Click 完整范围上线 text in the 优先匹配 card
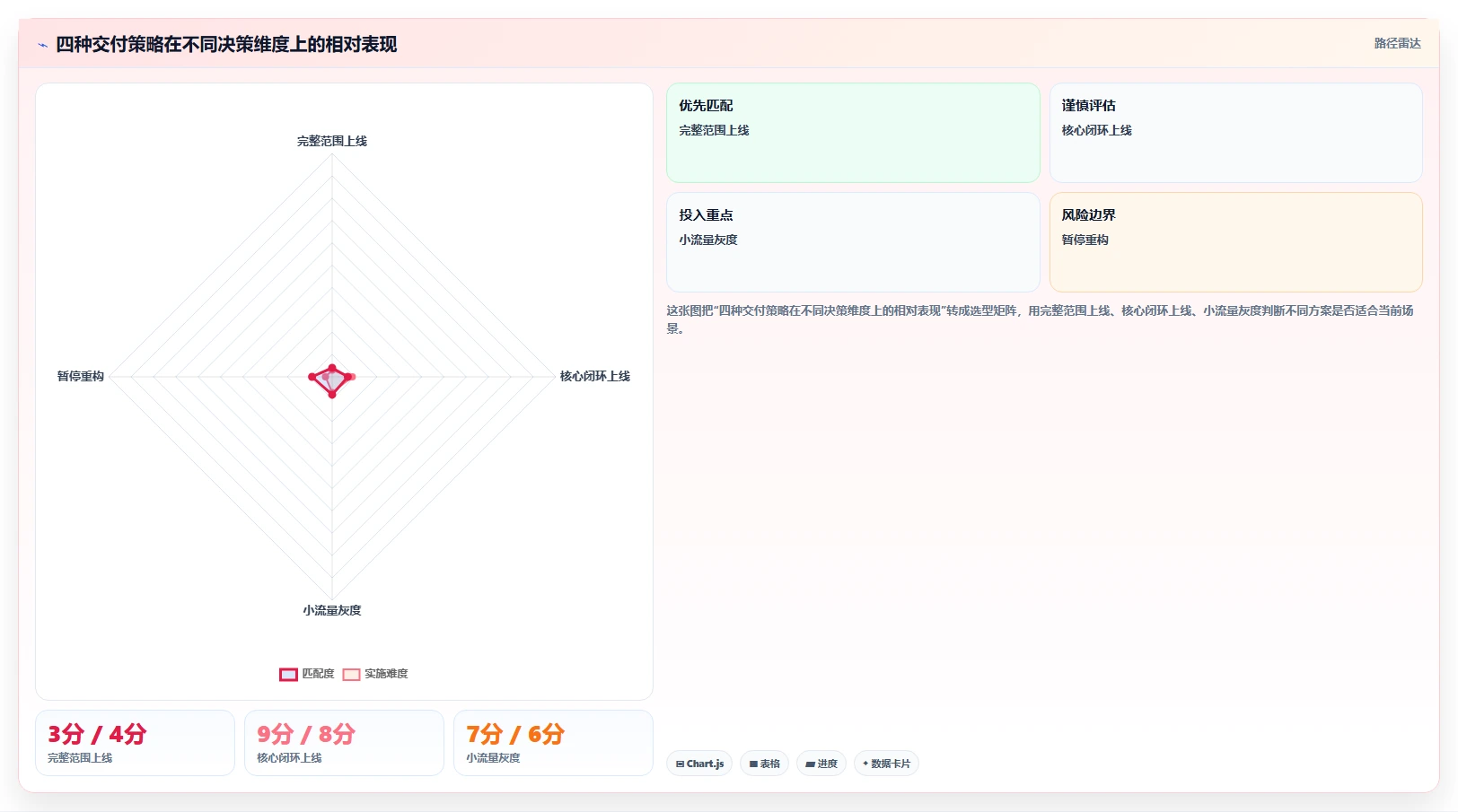 pyautogui.click(x=714, y=130)
